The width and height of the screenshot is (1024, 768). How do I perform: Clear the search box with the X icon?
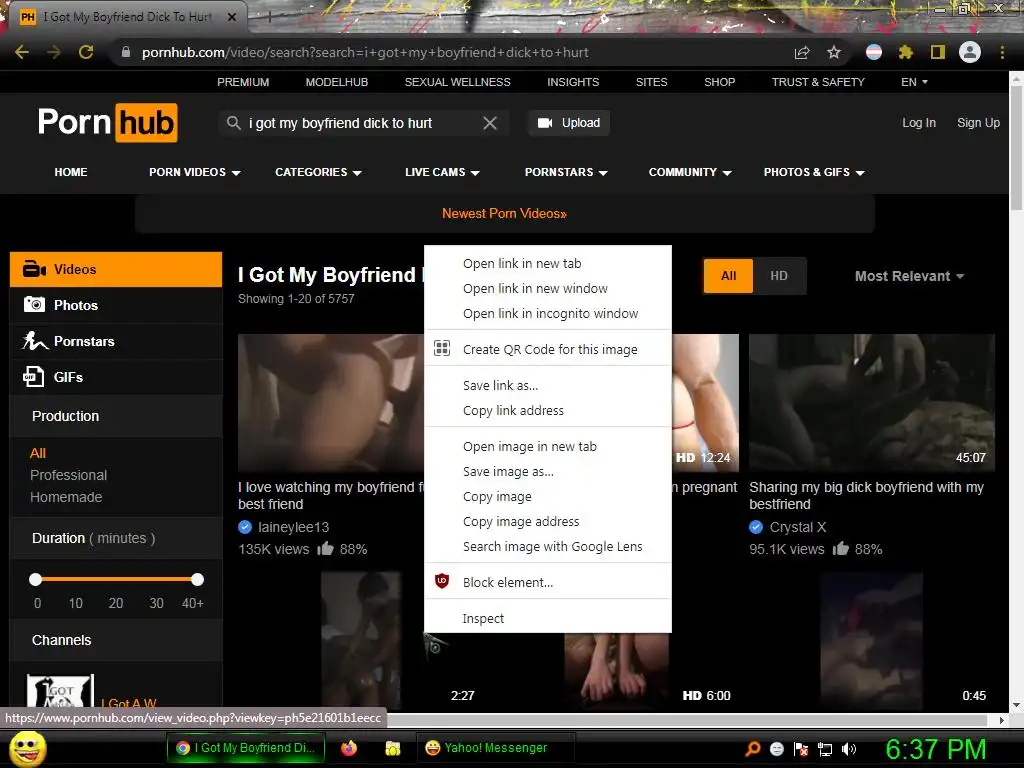pyautogui.click(x=490, y=123)
